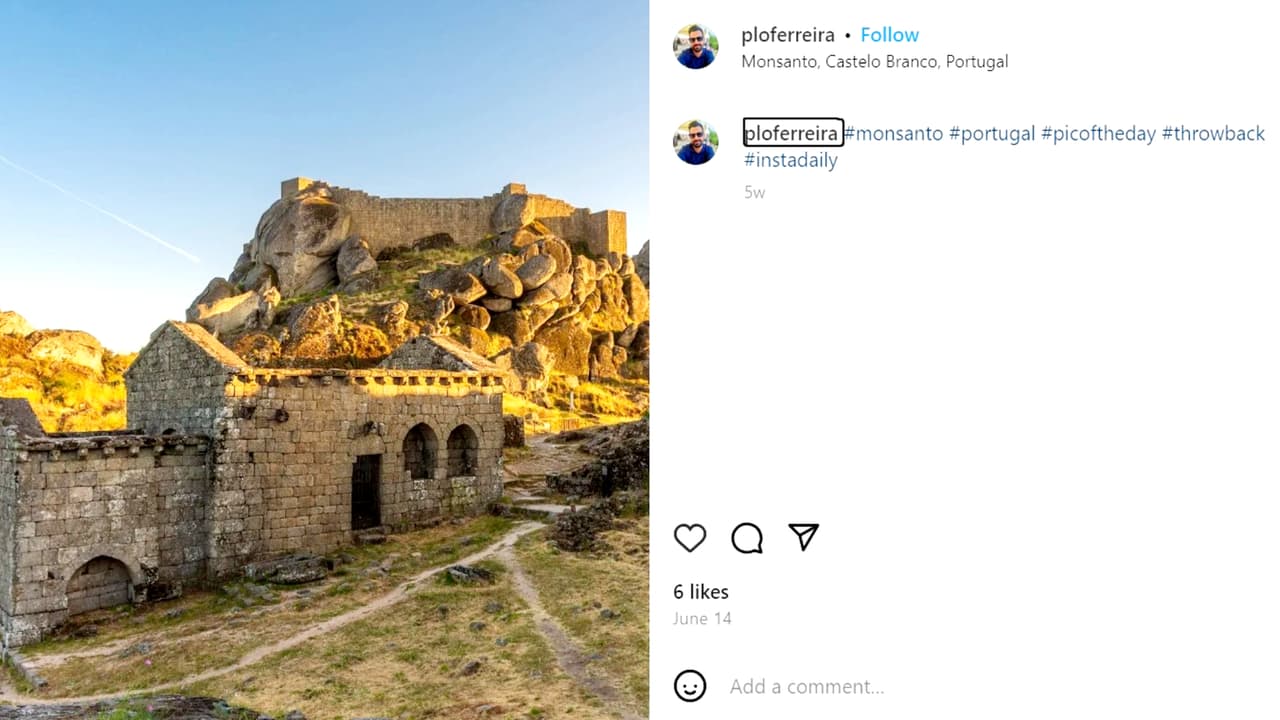Open the #portugal hashtag
The width and height of the screenshot is (1280, 720).
point(991,133)
